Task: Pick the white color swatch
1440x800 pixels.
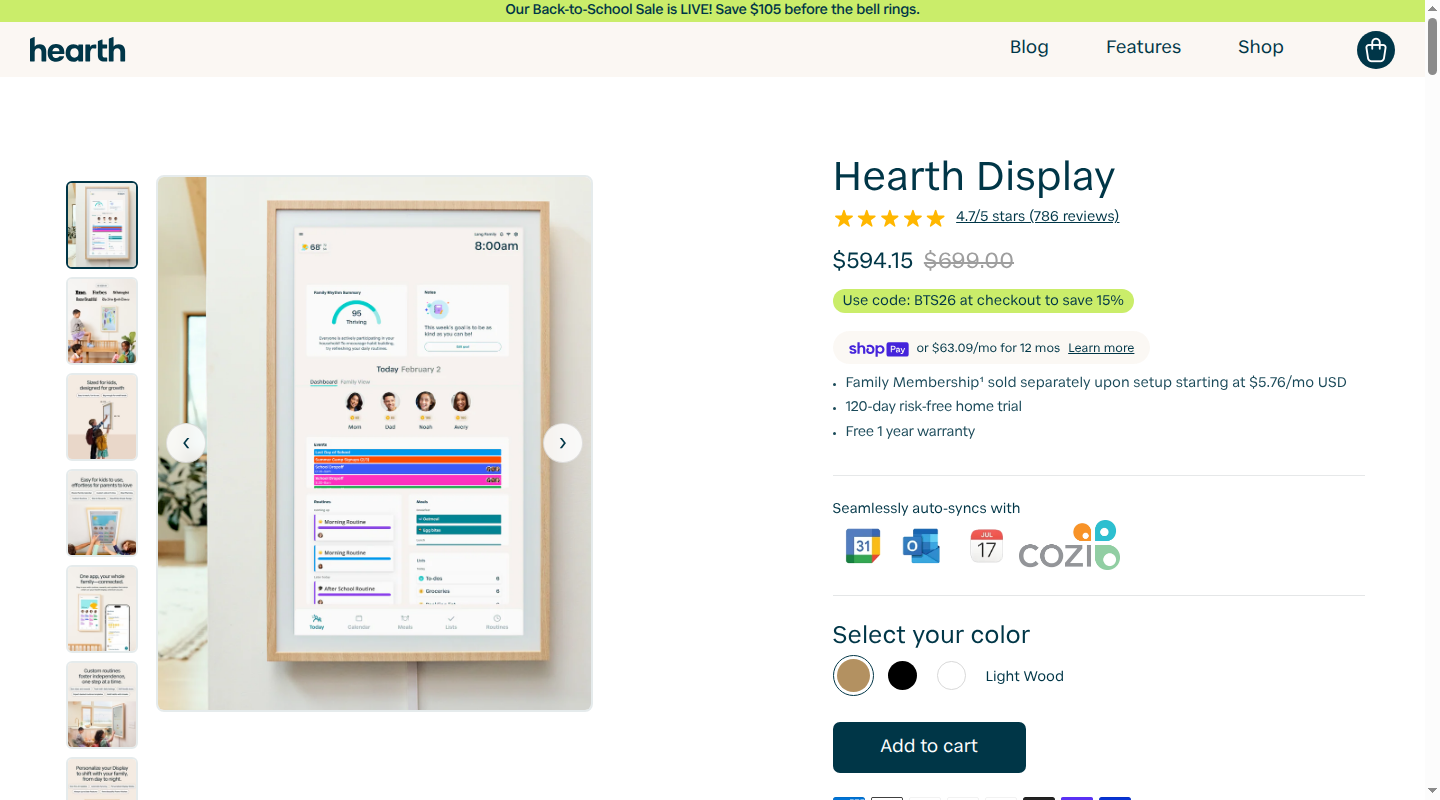Action: click(x=951, y=676)
